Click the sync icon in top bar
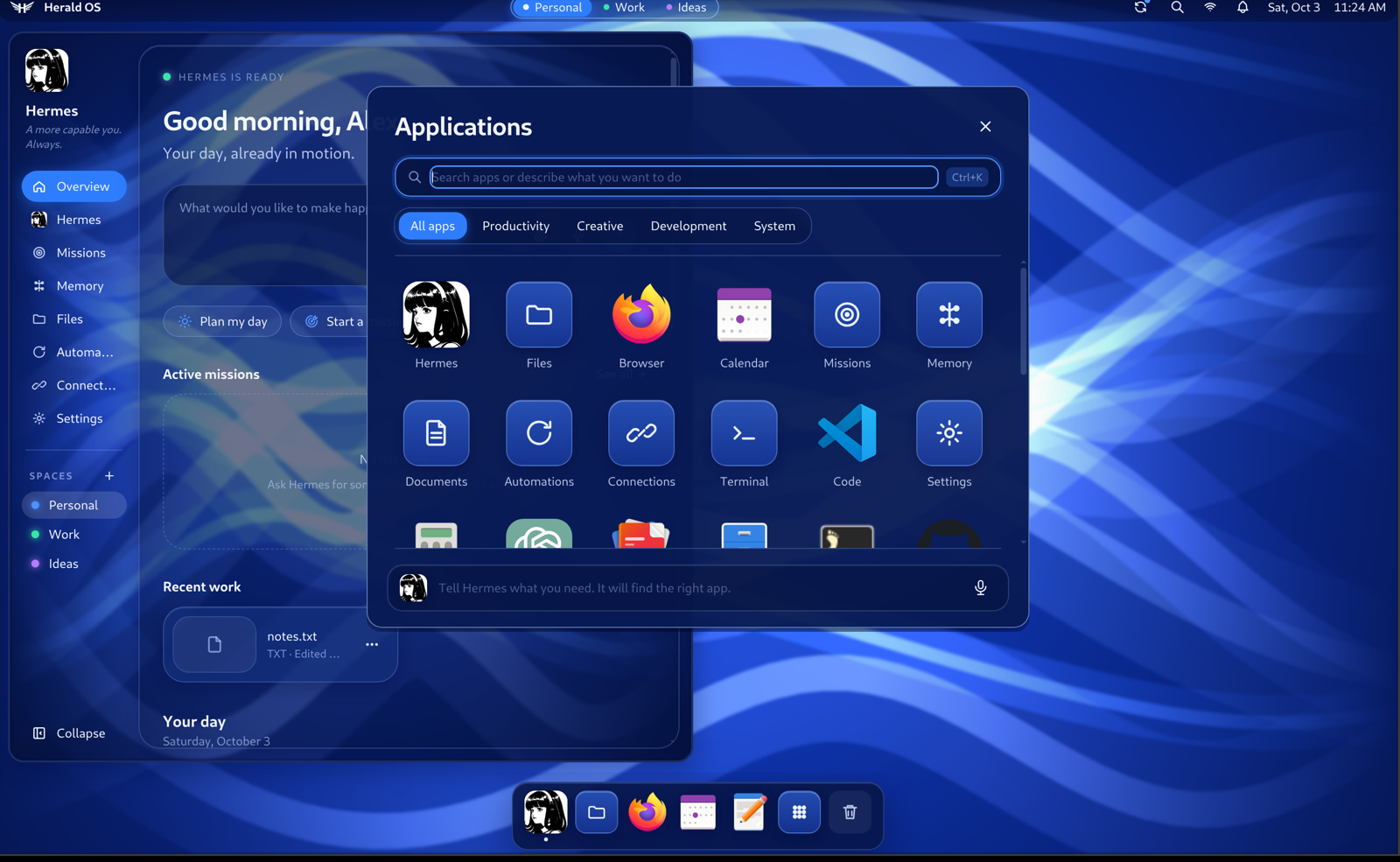1400x862 pixels. click(1141, 8)
